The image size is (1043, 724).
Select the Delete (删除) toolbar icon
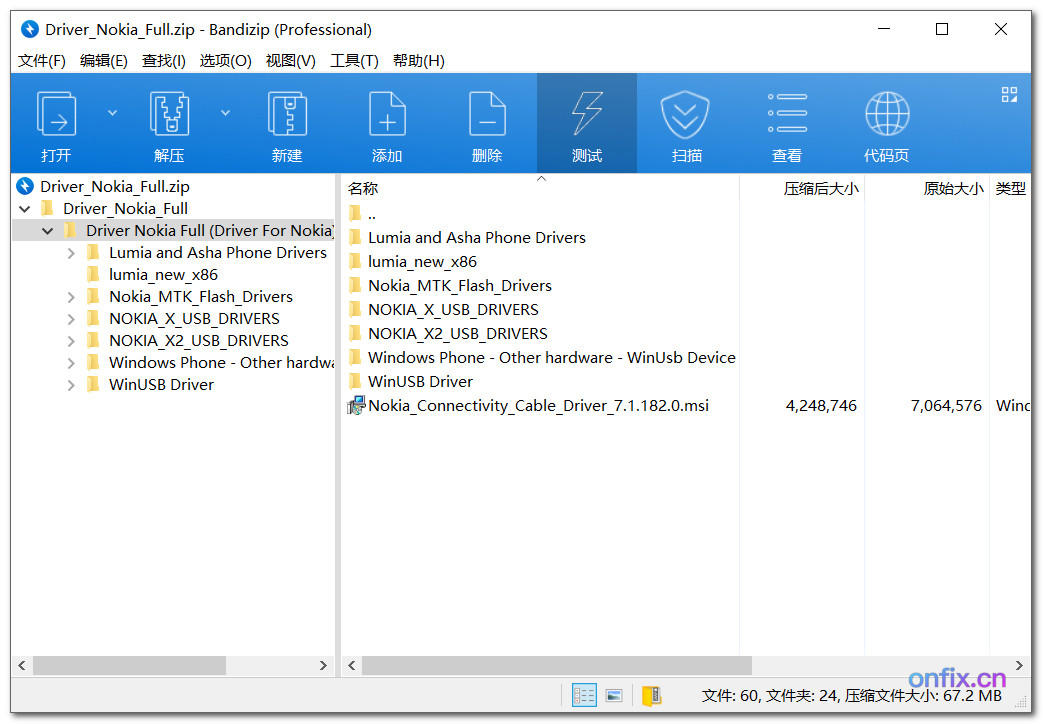[x=487, y=122]
